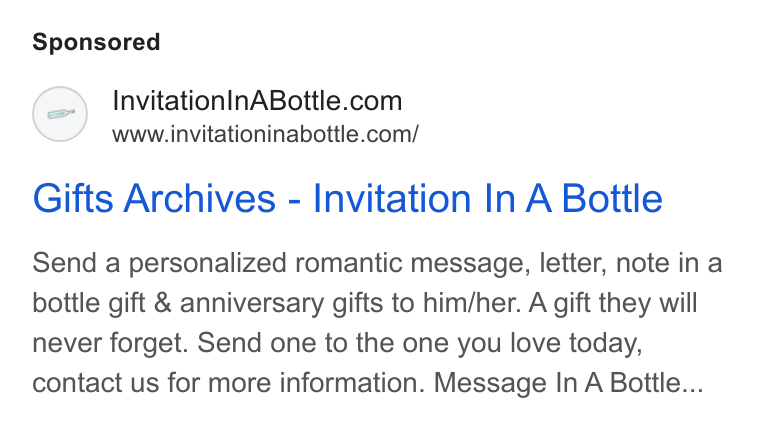Screen dimensions: 760x426
Task: Click the word "Archives" in the headline
Action: [200, 199]
